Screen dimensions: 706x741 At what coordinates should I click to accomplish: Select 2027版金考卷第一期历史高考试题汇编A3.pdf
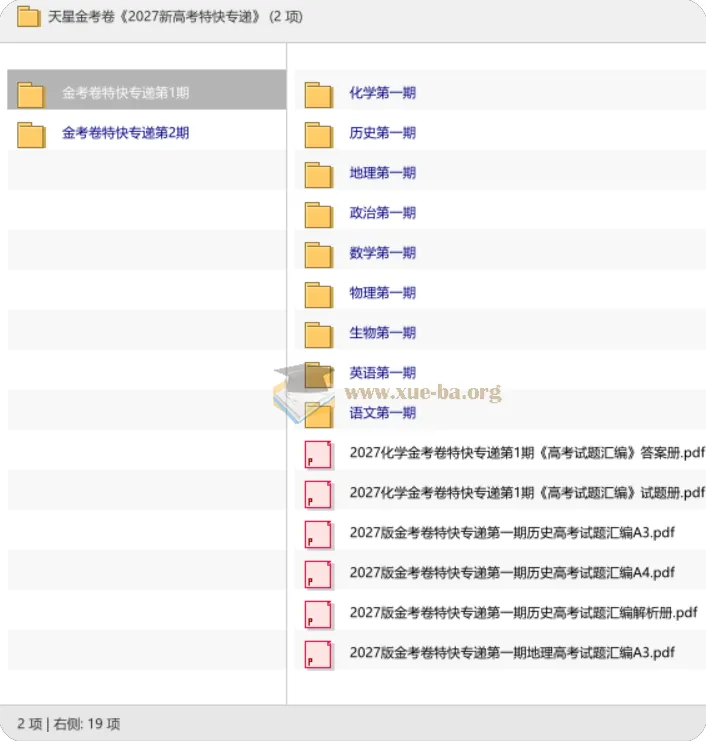(x=512, y=533)
